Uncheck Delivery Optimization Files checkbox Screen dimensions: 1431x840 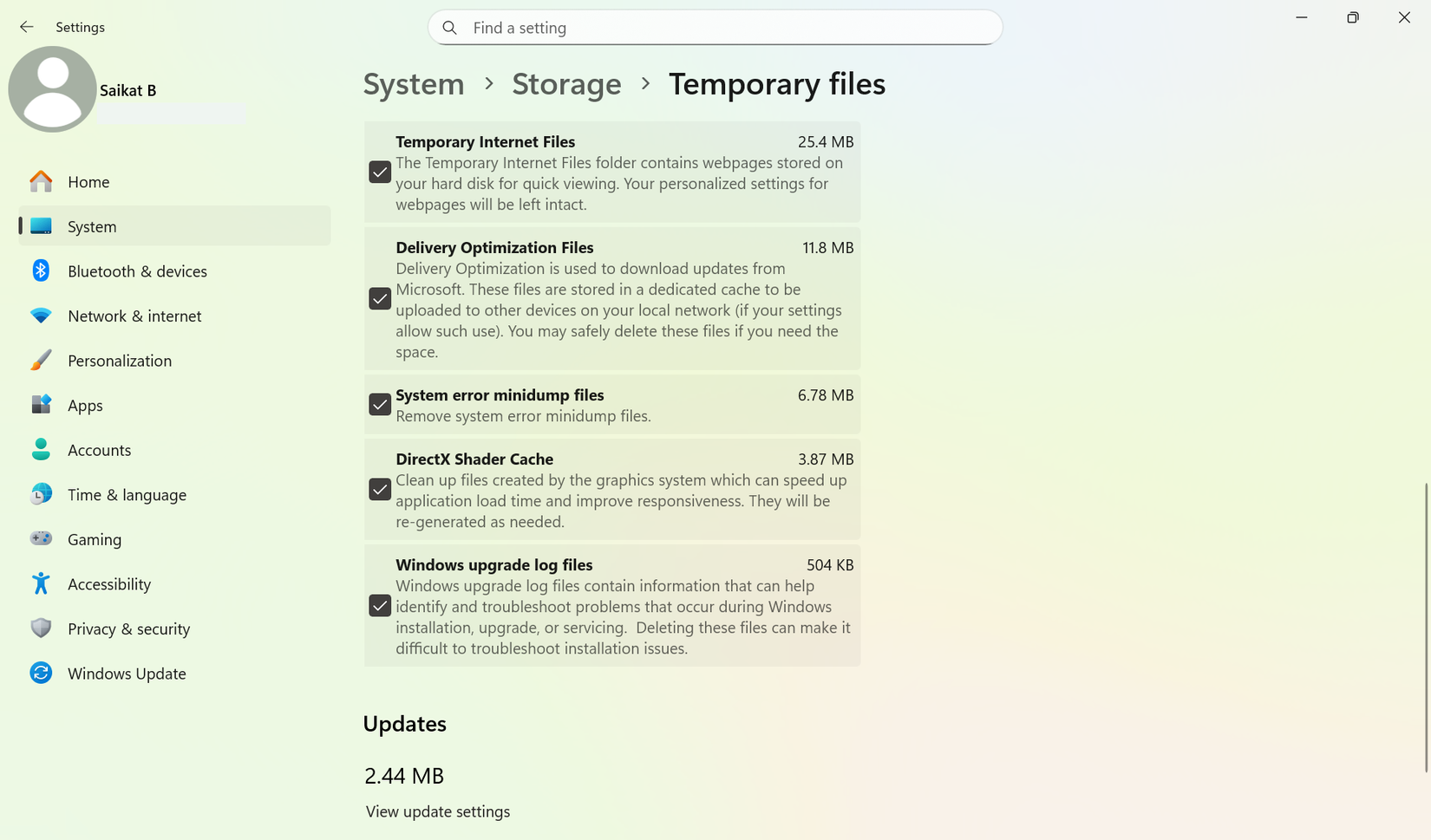pos(380,298)
